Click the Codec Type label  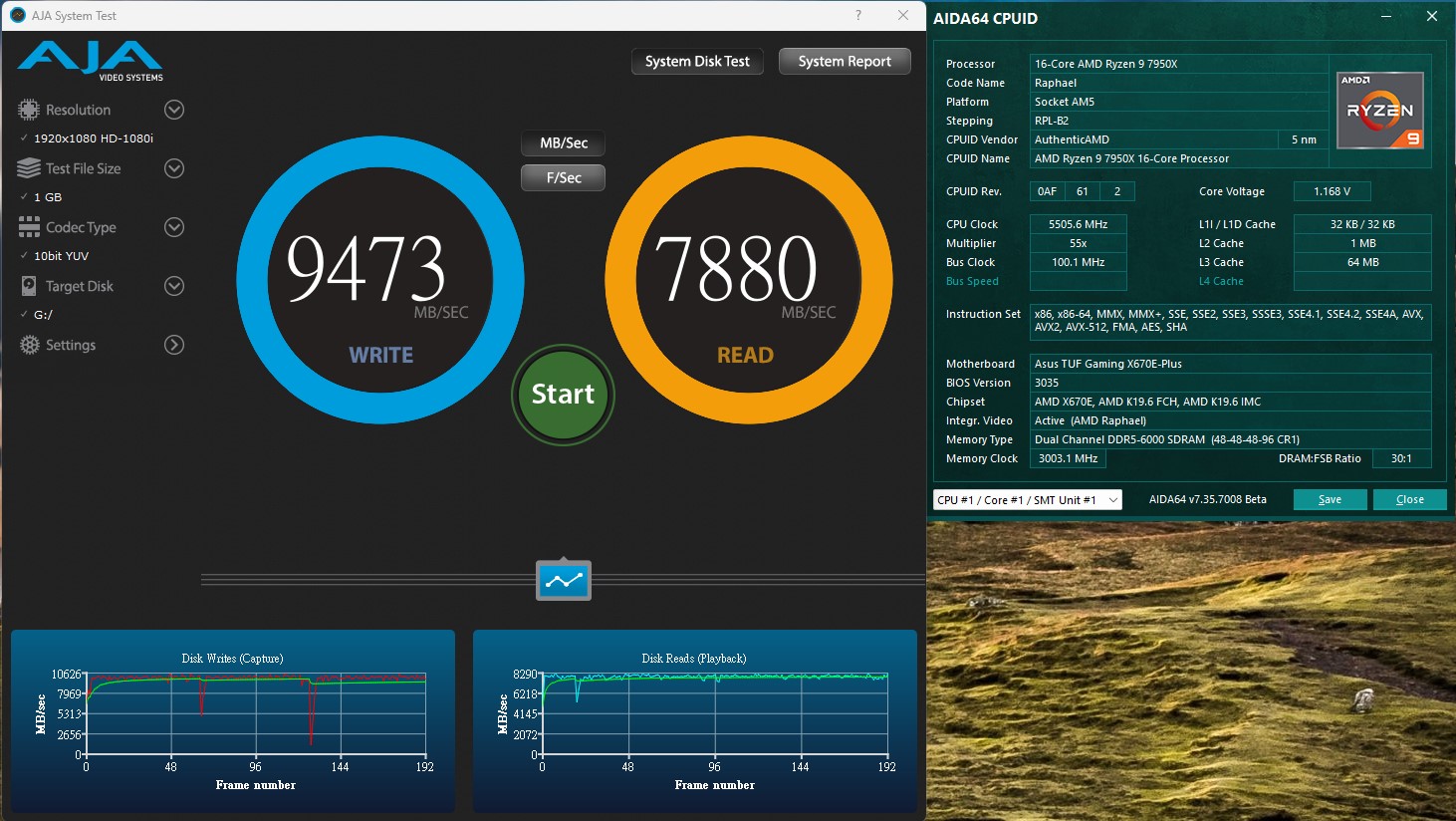tap(81, 227)
